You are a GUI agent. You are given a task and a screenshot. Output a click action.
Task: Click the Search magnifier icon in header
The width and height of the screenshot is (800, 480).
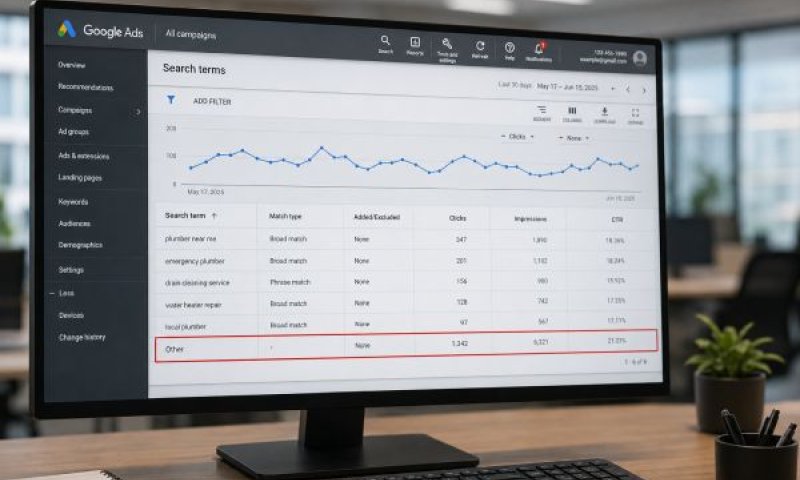coord(385,40)
